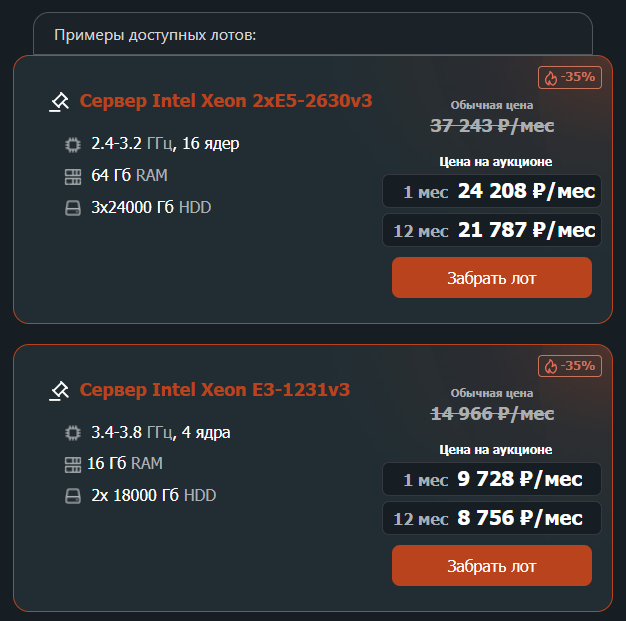Click the CPU chip icon next to 16 ядер
Screen dimensions: 626x621
point(73,145)
